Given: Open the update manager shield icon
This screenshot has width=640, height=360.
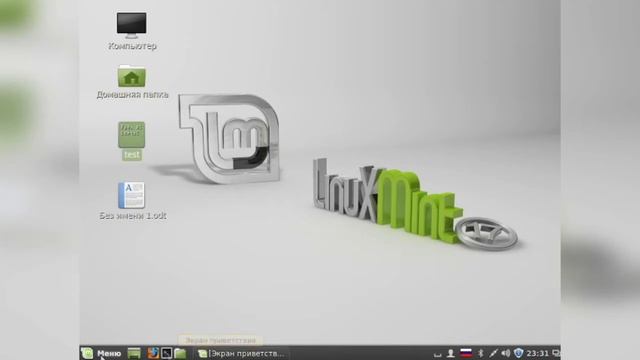Looking at the screenshot, I should pos(518,353).
